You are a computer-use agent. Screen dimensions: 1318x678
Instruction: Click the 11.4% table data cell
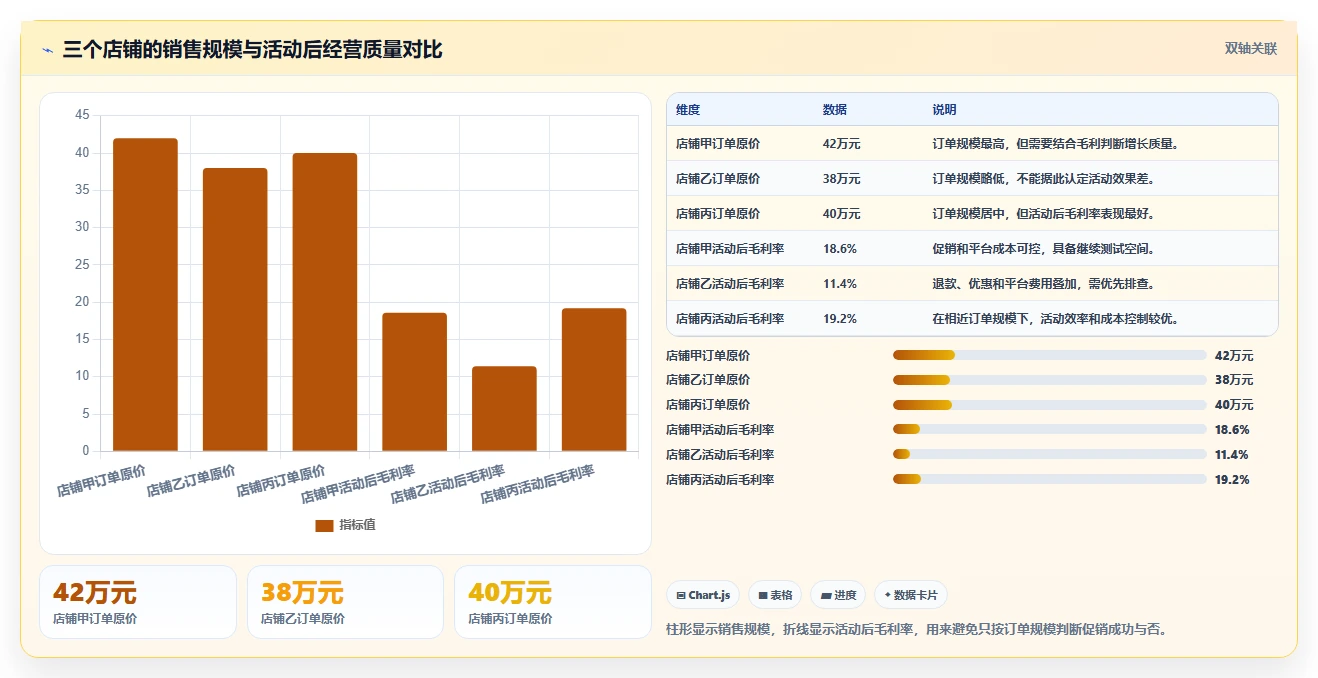coord(840,284)
